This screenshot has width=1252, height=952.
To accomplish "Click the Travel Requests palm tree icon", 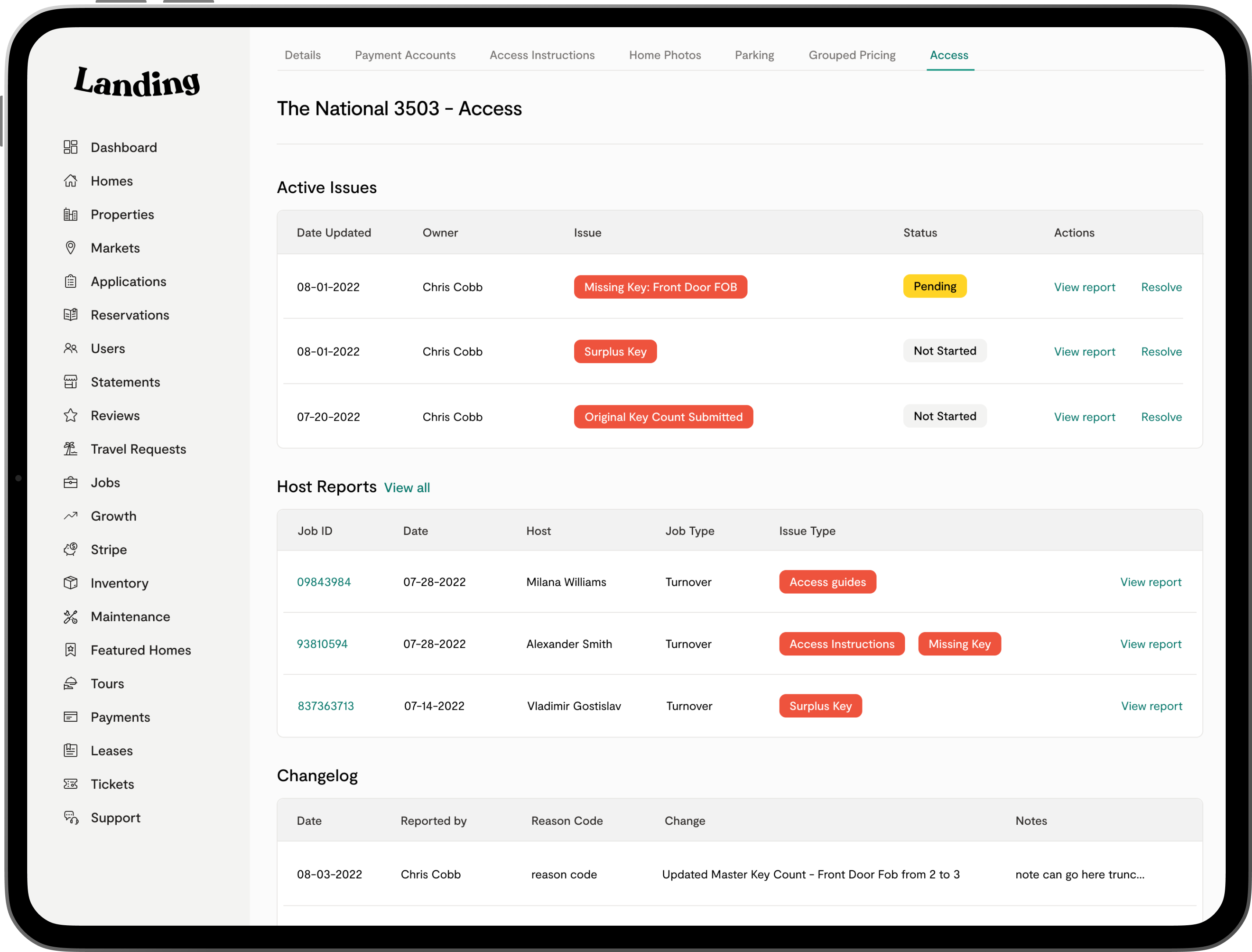I will click(x=70, y=449).
